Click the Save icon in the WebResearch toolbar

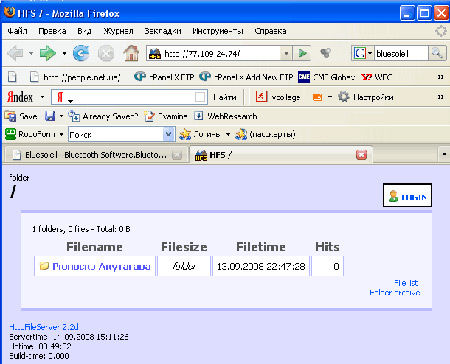tap(10, 116)
